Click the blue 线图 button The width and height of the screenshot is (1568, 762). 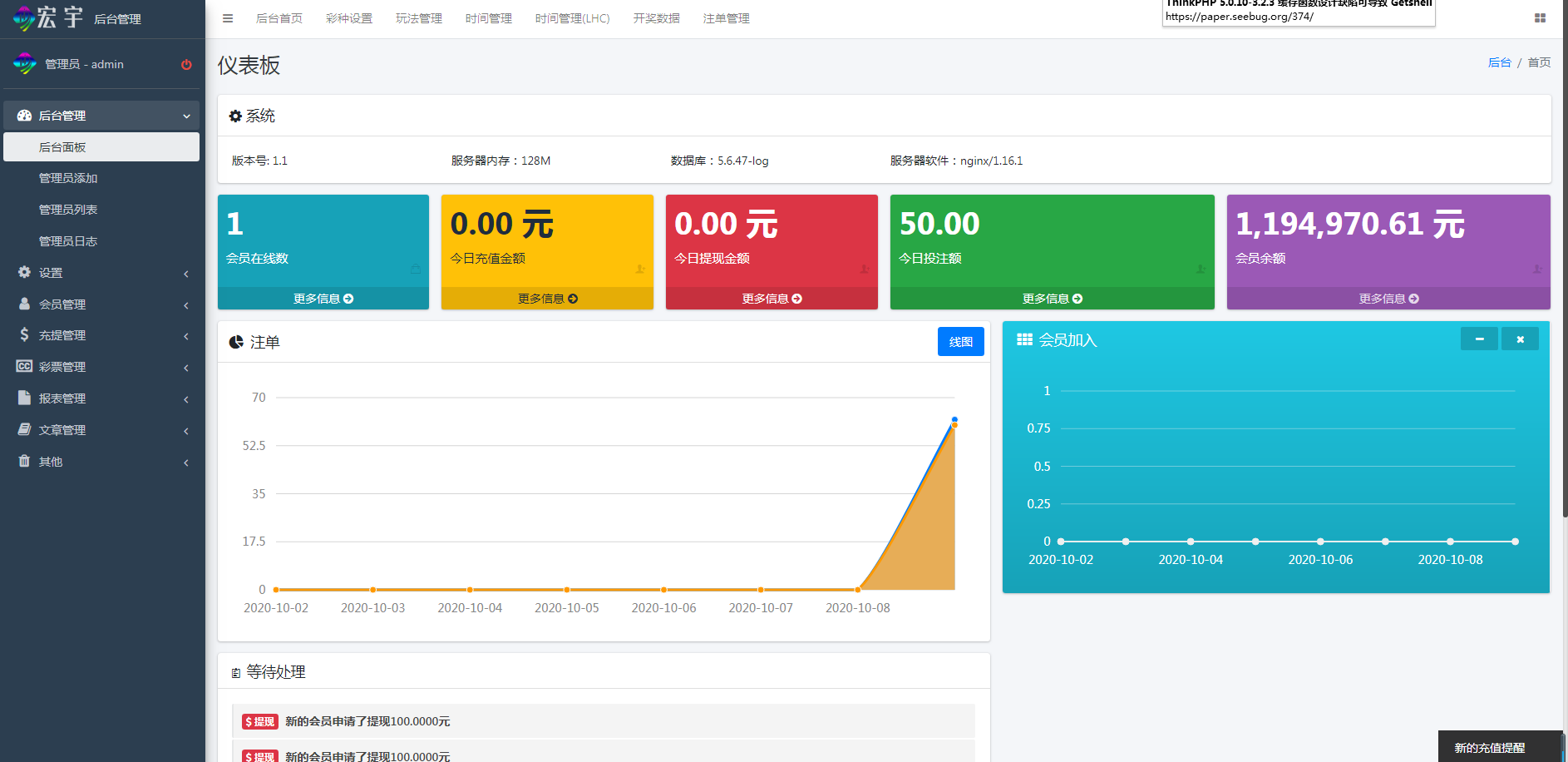(961, 341)
